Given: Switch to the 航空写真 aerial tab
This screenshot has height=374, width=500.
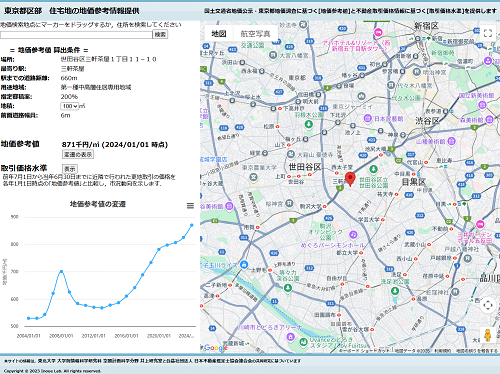Looking at the screenshot, I should pos(255,33).
